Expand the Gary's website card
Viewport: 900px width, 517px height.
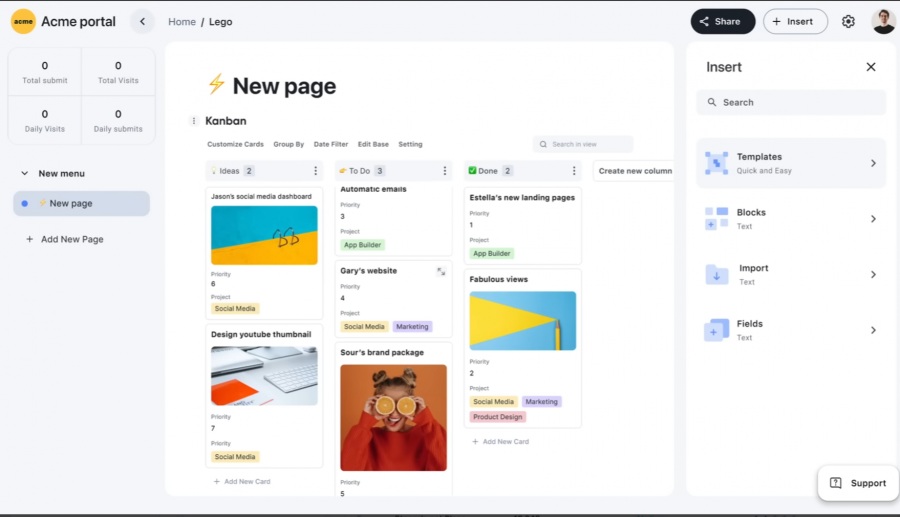coord(441,271)
